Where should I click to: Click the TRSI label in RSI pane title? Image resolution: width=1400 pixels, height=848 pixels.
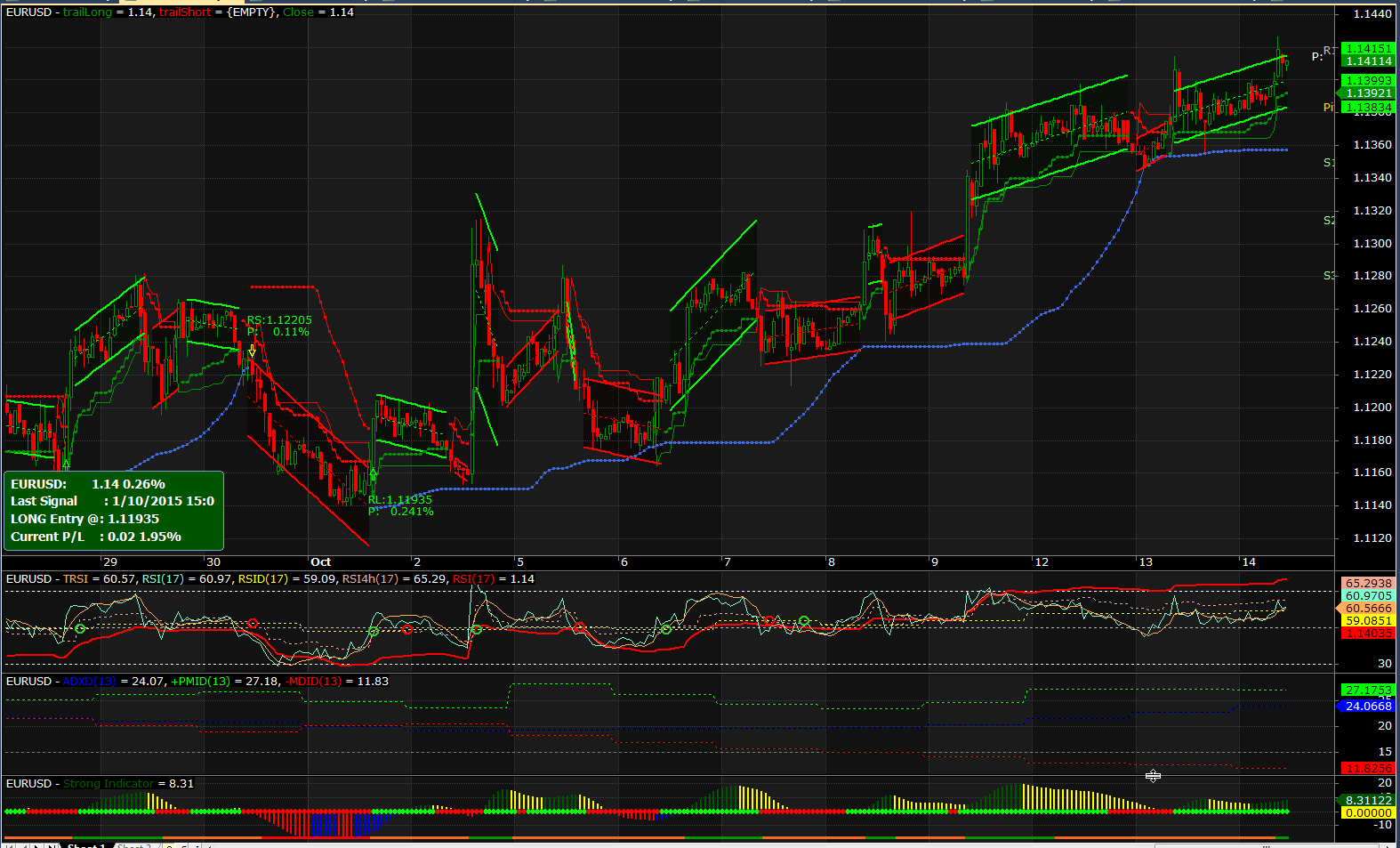tap(76, 579)
